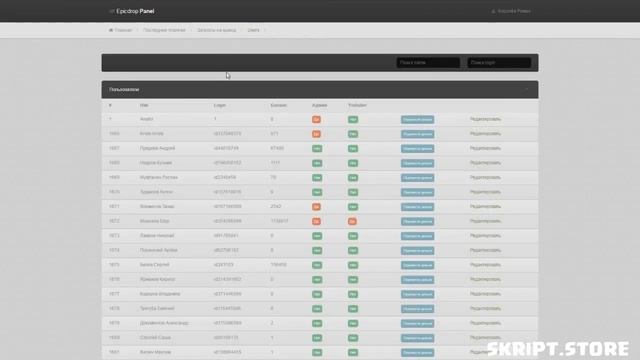Click the Login column header
Viewport: 640px width, 360px height.
pos(220,105)
